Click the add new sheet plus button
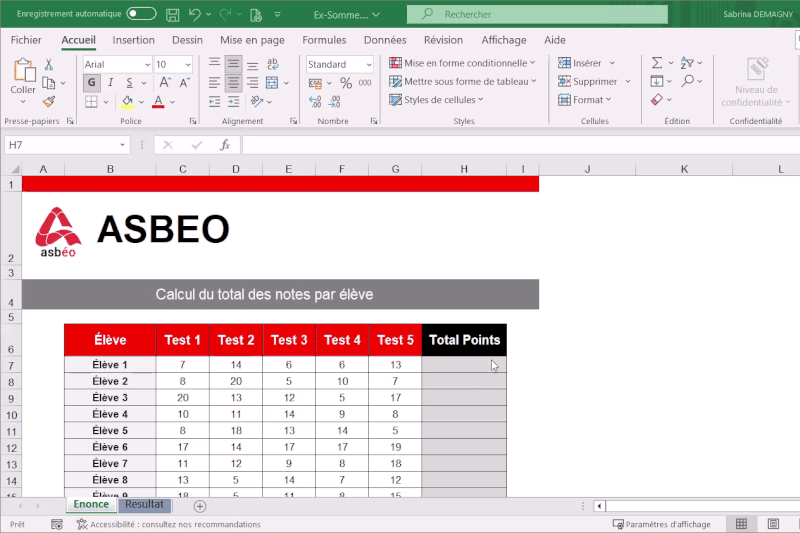Viewport: 800px width, 533px height. click(199, 506)
